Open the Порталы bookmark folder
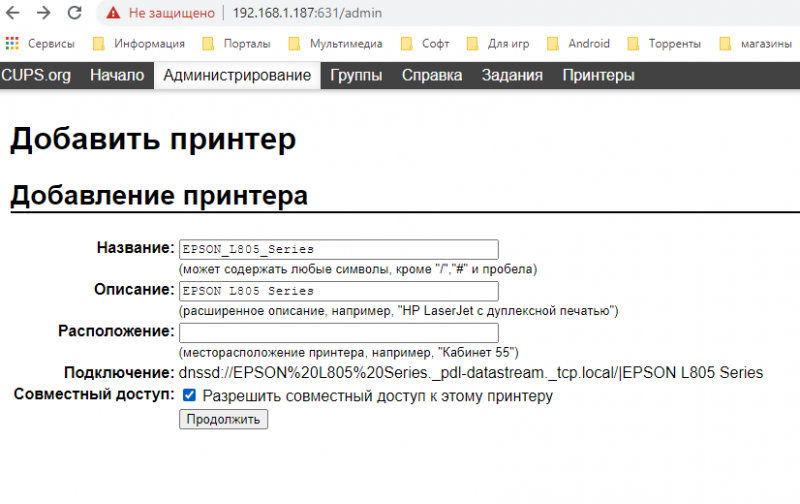 (236, 44)
